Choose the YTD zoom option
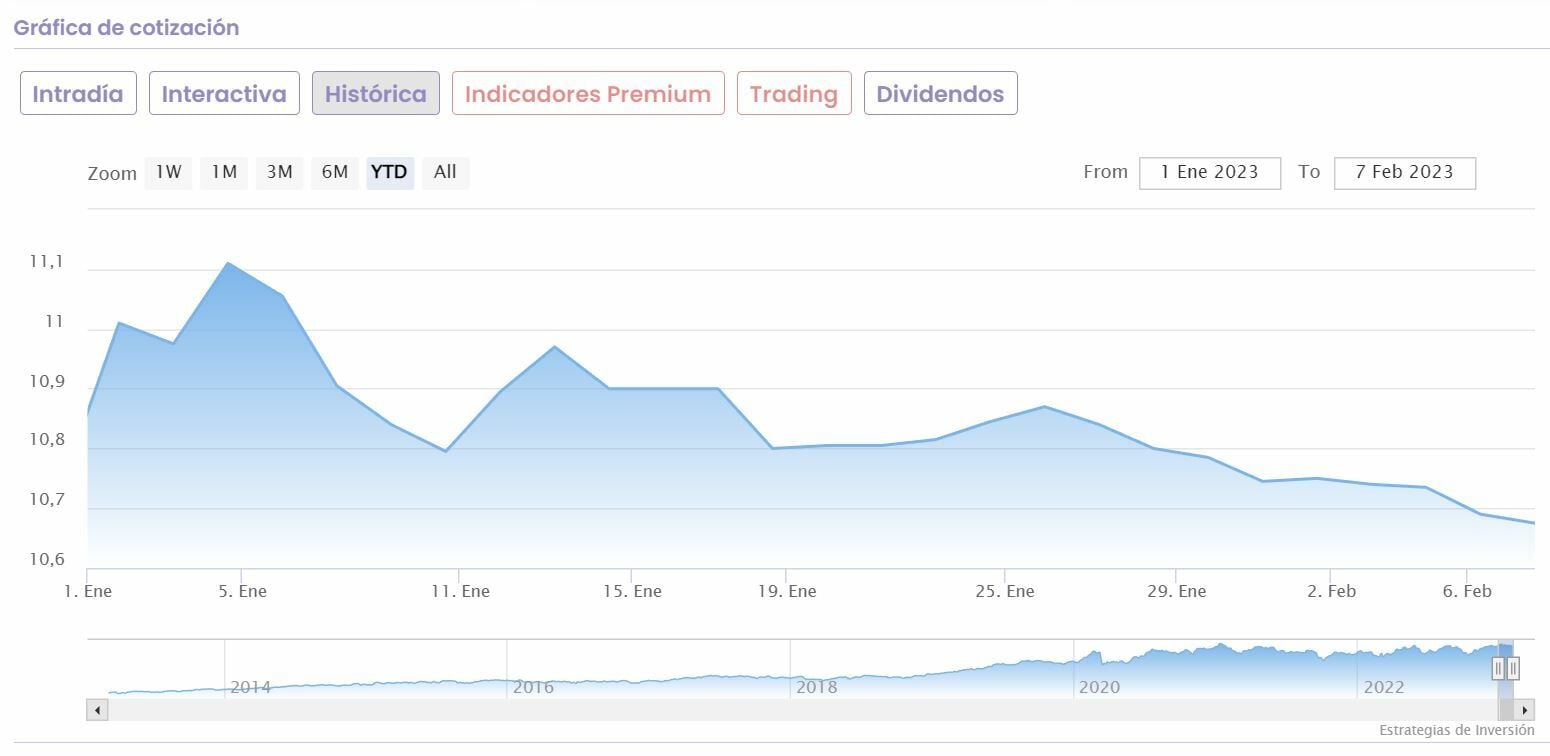Screen dimensions: 1550x756 [x=389, y=172]
